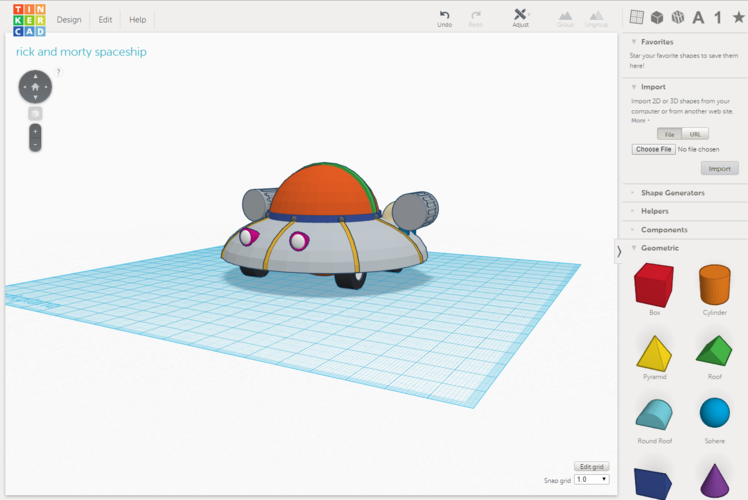
Task: Pick the purple cone shape
Action: click(715, 481)
